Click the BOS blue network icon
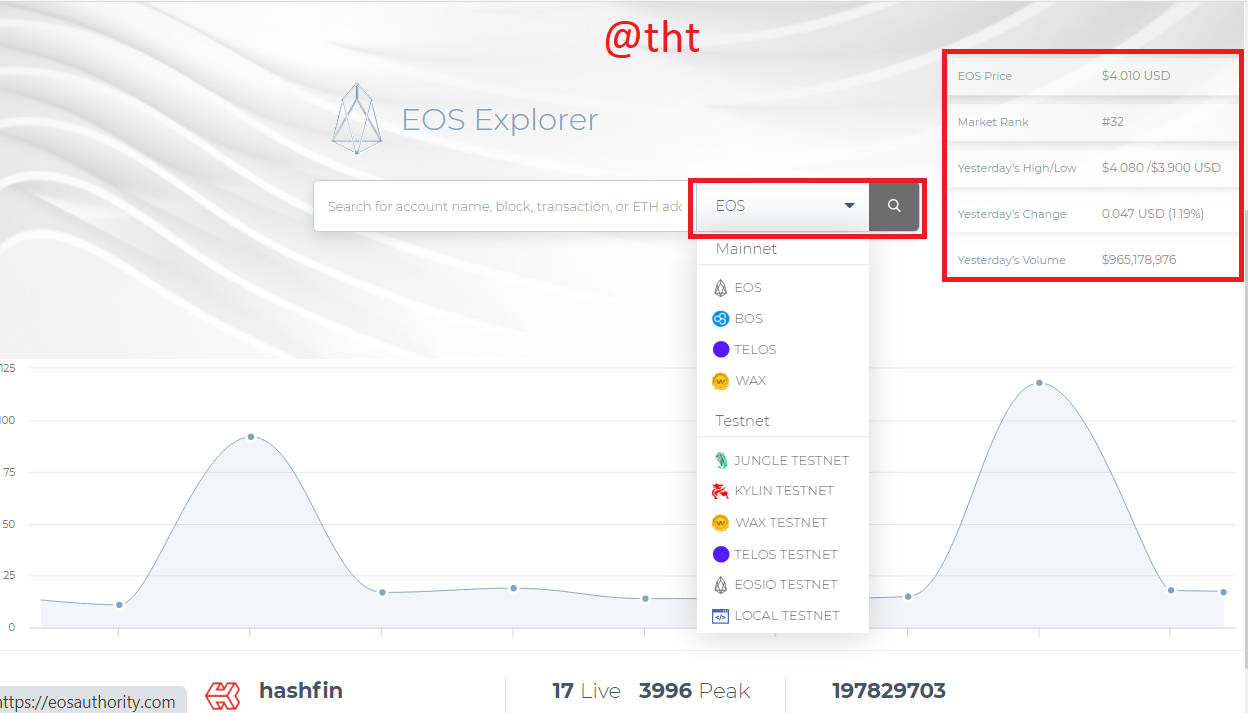The height and width of the screenshot is (713, 1248). [720, 319]
